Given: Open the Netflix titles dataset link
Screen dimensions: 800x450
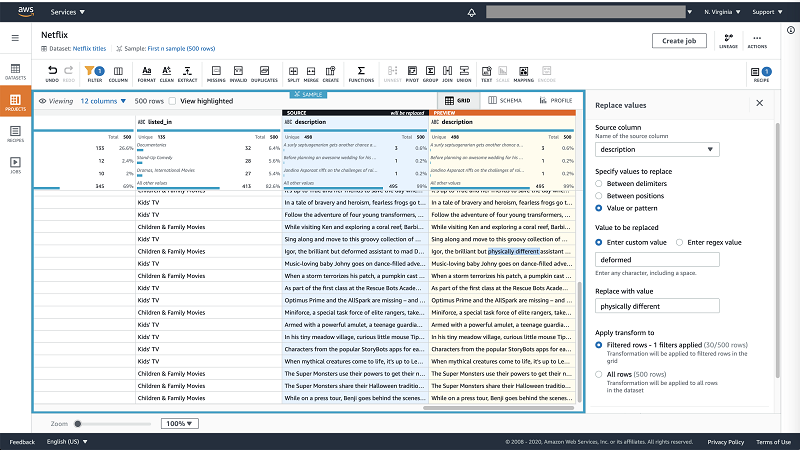Looking at the screenshot, I should click(x=89, y=48).
